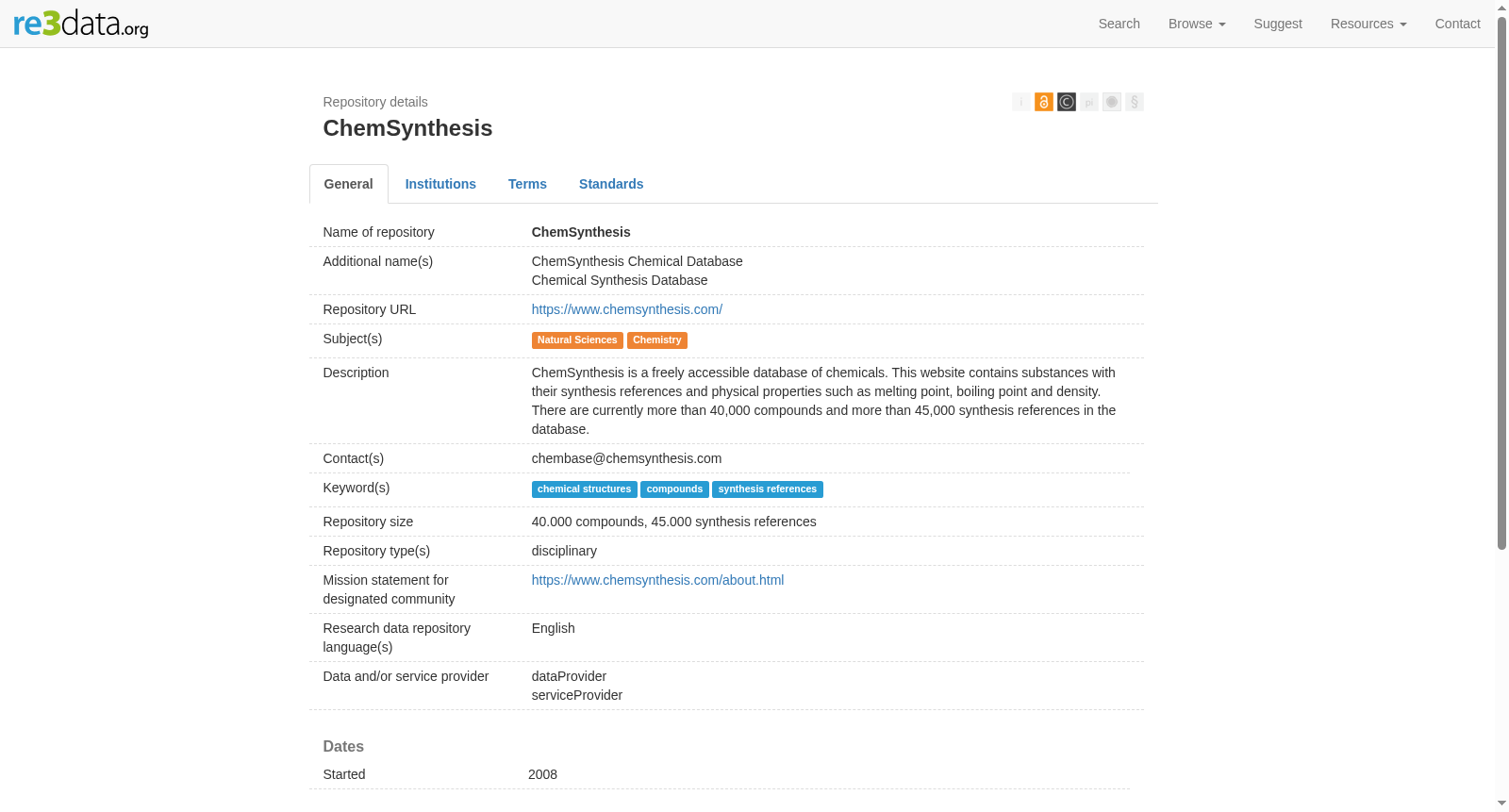The width and height of the screenshot is (1509, 812).
Task: Click the 'synthesis references' keyword tag
Action: (768, 489)
